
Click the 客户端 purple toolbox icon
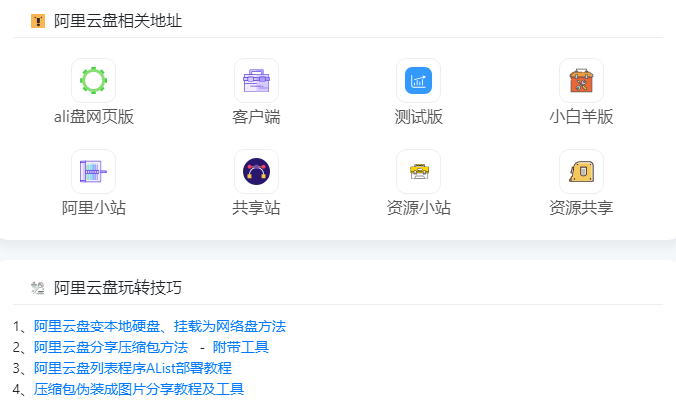pos(257,81)
